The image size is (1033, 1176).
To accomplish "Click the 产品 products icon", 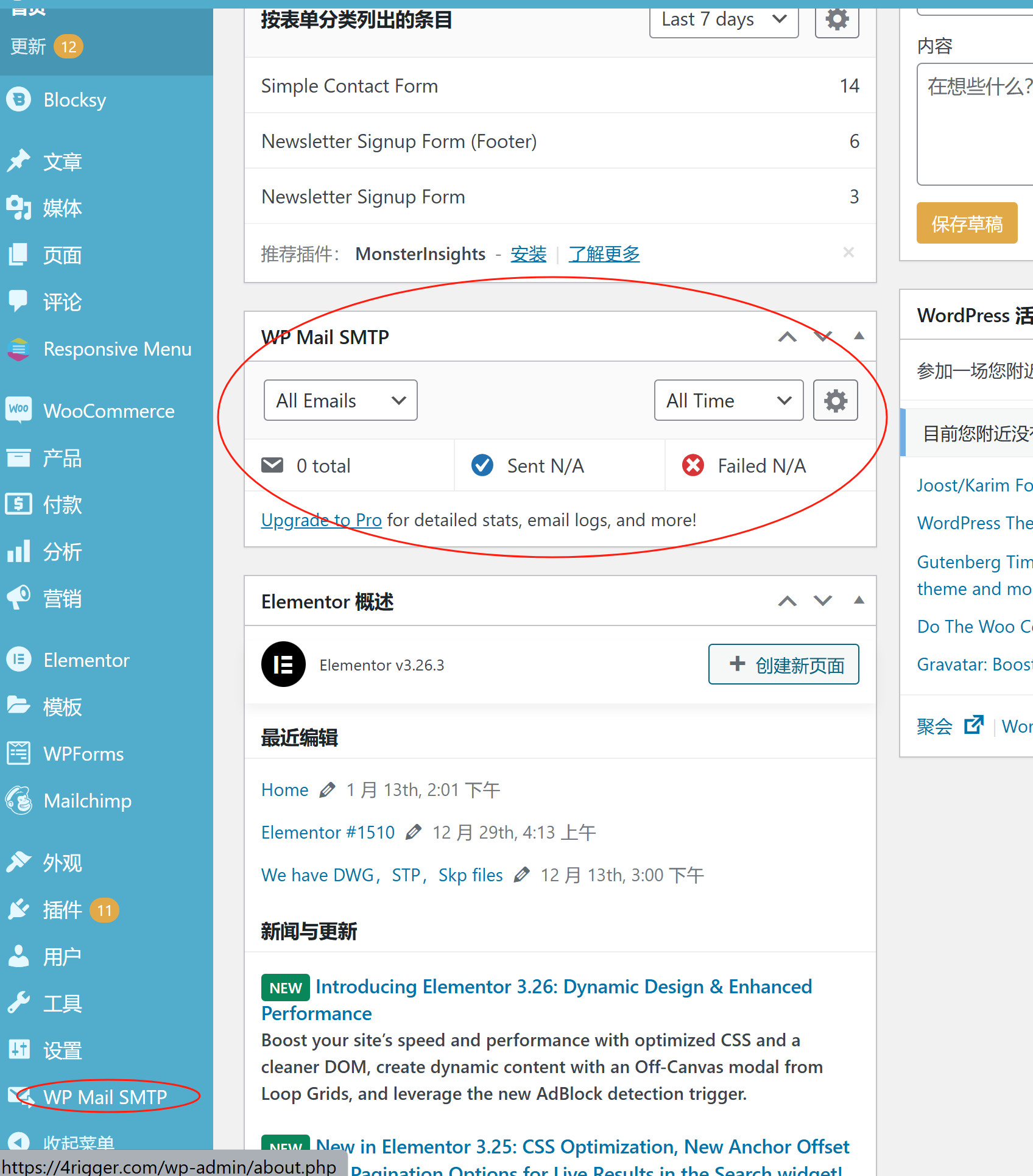I will (x=18, y=458).
